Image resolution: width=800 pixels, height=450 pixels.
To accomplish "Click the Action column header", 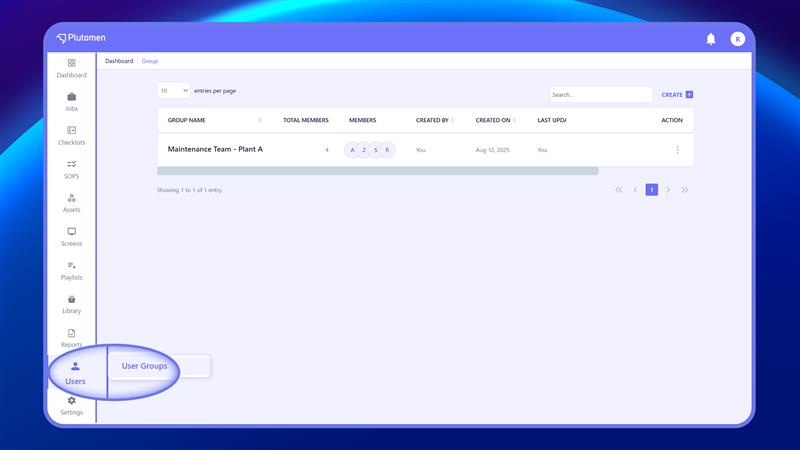I will [672, 120].
